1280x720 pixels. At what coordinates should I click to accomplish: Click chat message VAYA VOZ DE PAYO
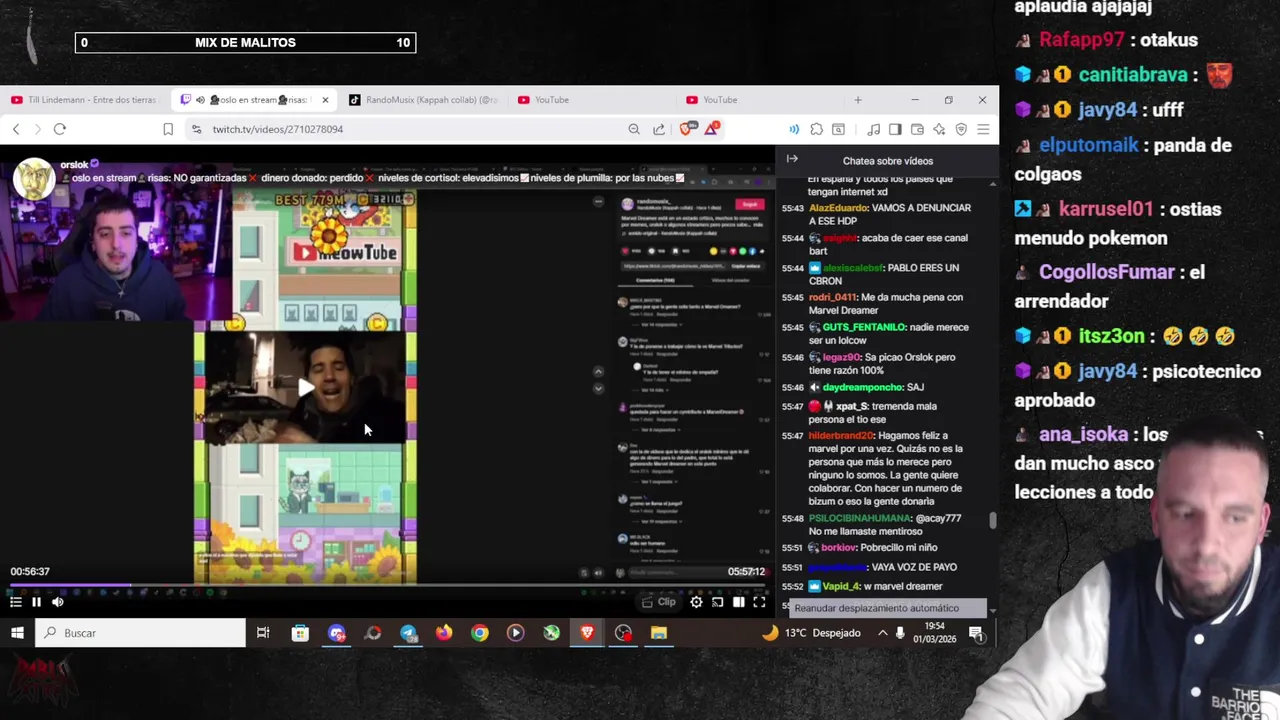point(914,567)
